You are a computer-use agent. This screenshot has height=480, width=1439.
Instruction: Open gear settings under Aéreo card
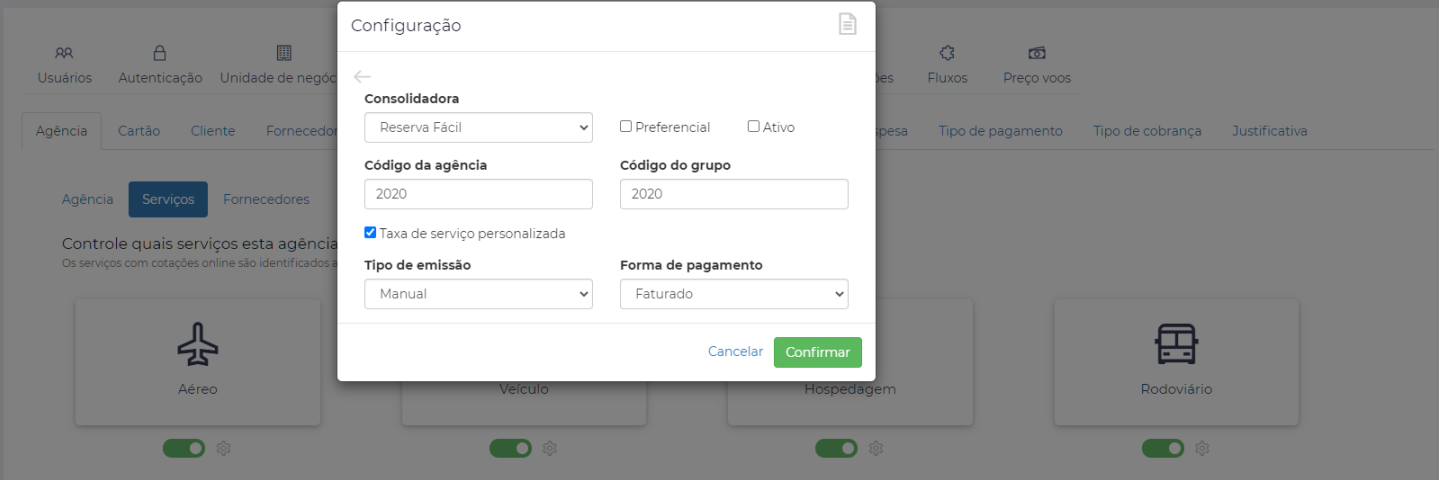(224, 449)
